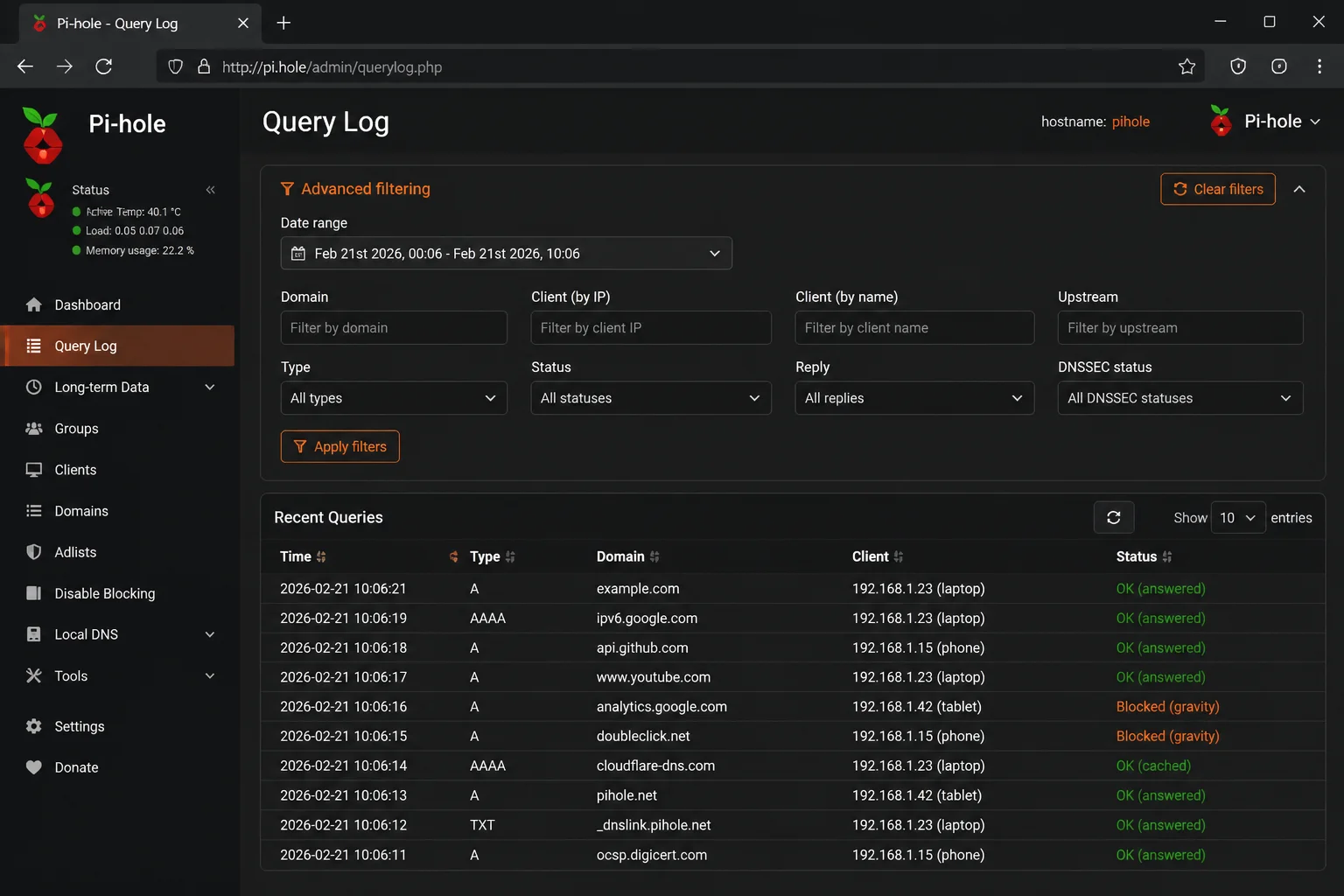Open browser three-dot menu
This screenshot has height=896, width=1344.
tap(1319, 66)
